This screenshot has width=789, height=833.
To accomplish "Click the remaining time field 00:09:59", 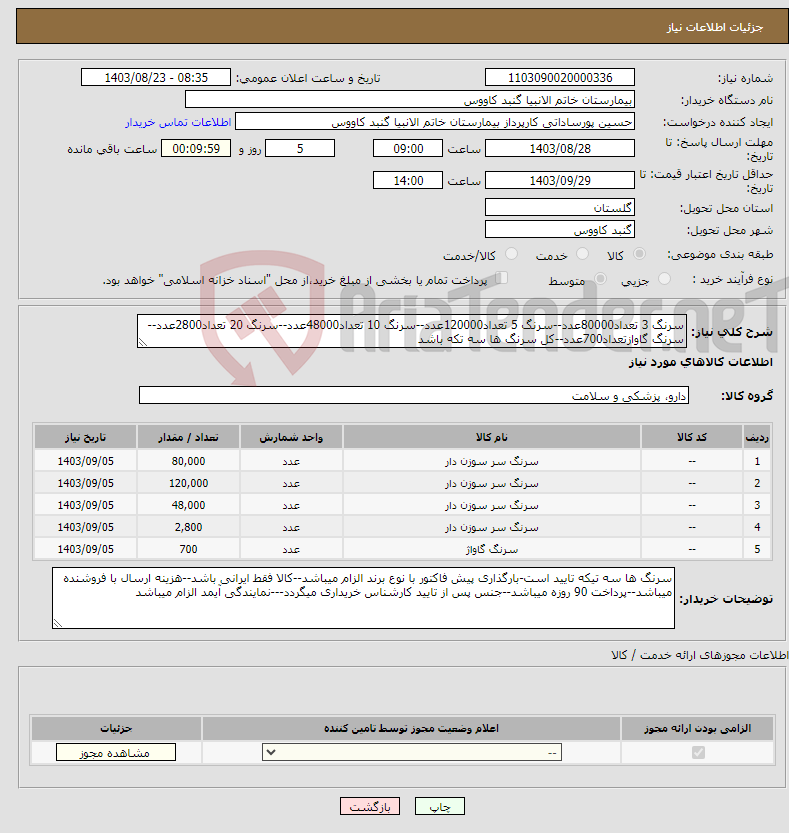I will pos(196,149).
